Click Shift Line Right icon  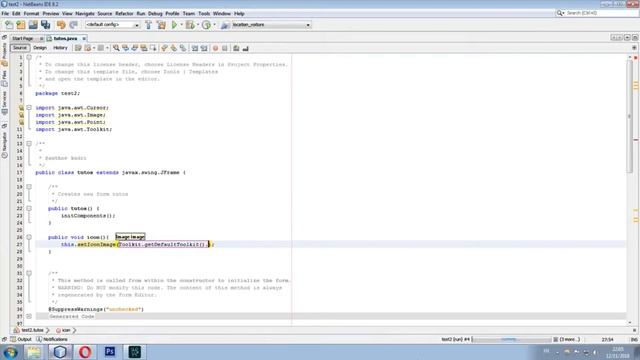coord(204,48)
